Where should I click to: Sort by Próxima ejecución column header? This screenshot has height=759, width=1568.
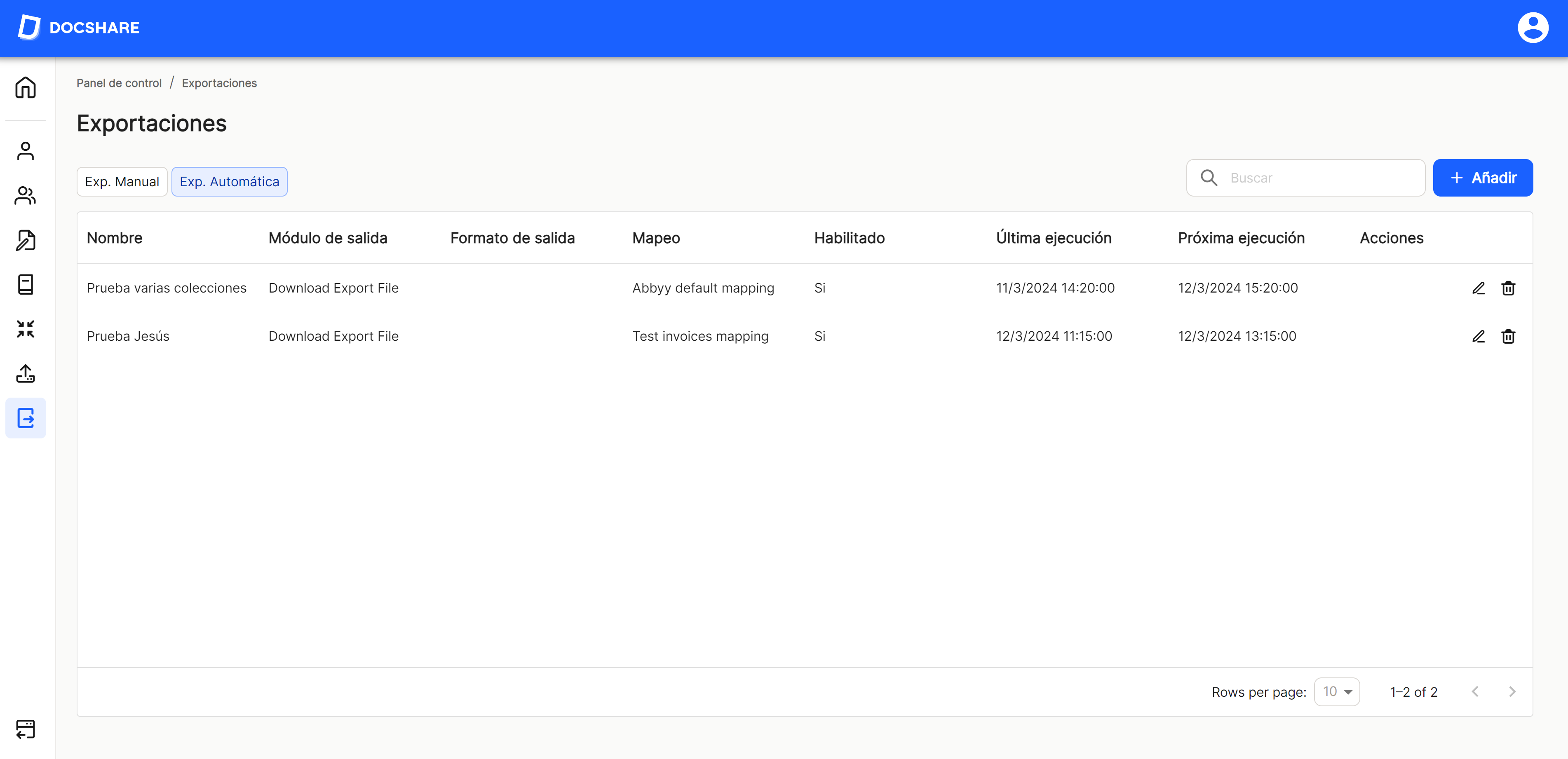[x=1241, y=238]
